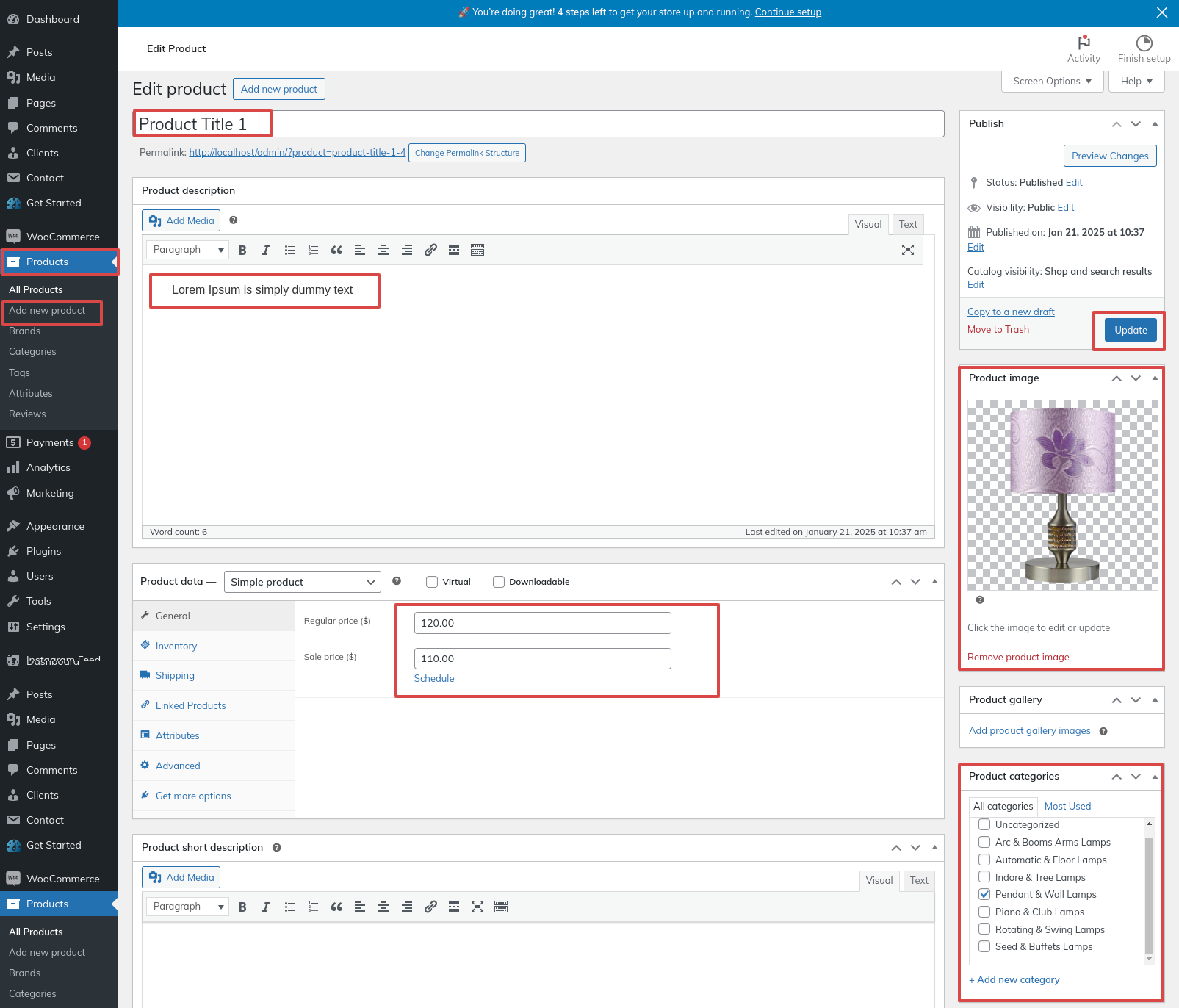Collapse the Publish panel toggle triangle
Screen dimensions: 1179x1008
tap(1155, 123)
